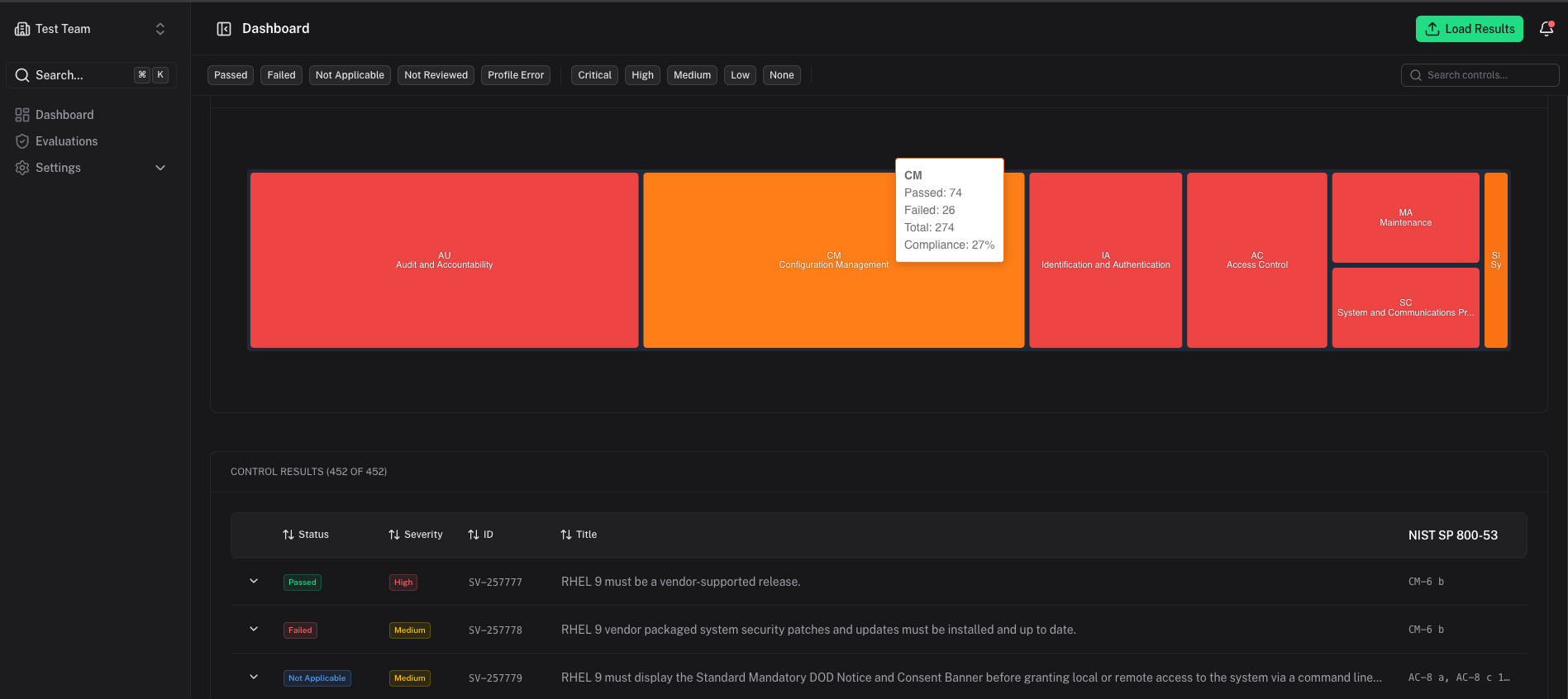This screenshot has width=1568, height=699.
Task: Click the Medium badge on SV-257779
Action: pos(410,678)
